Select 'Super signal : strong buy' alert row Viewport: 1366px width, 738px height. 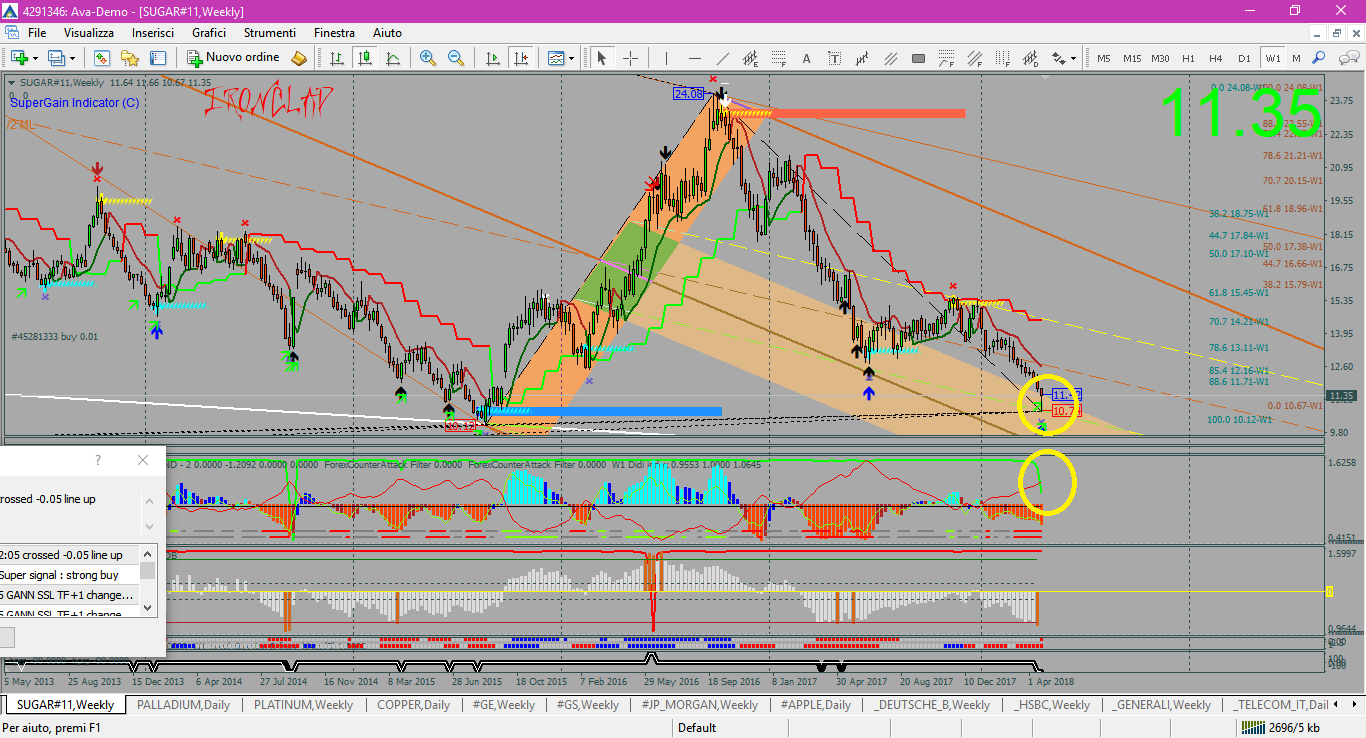point(69,575)
